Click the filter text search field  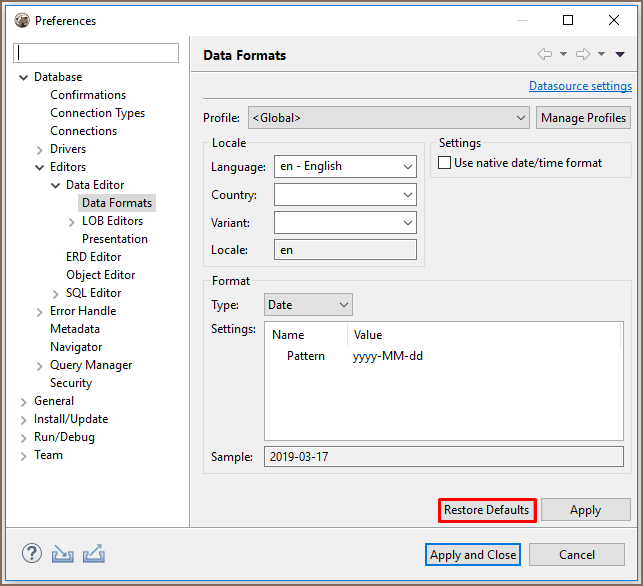point(97,53)
